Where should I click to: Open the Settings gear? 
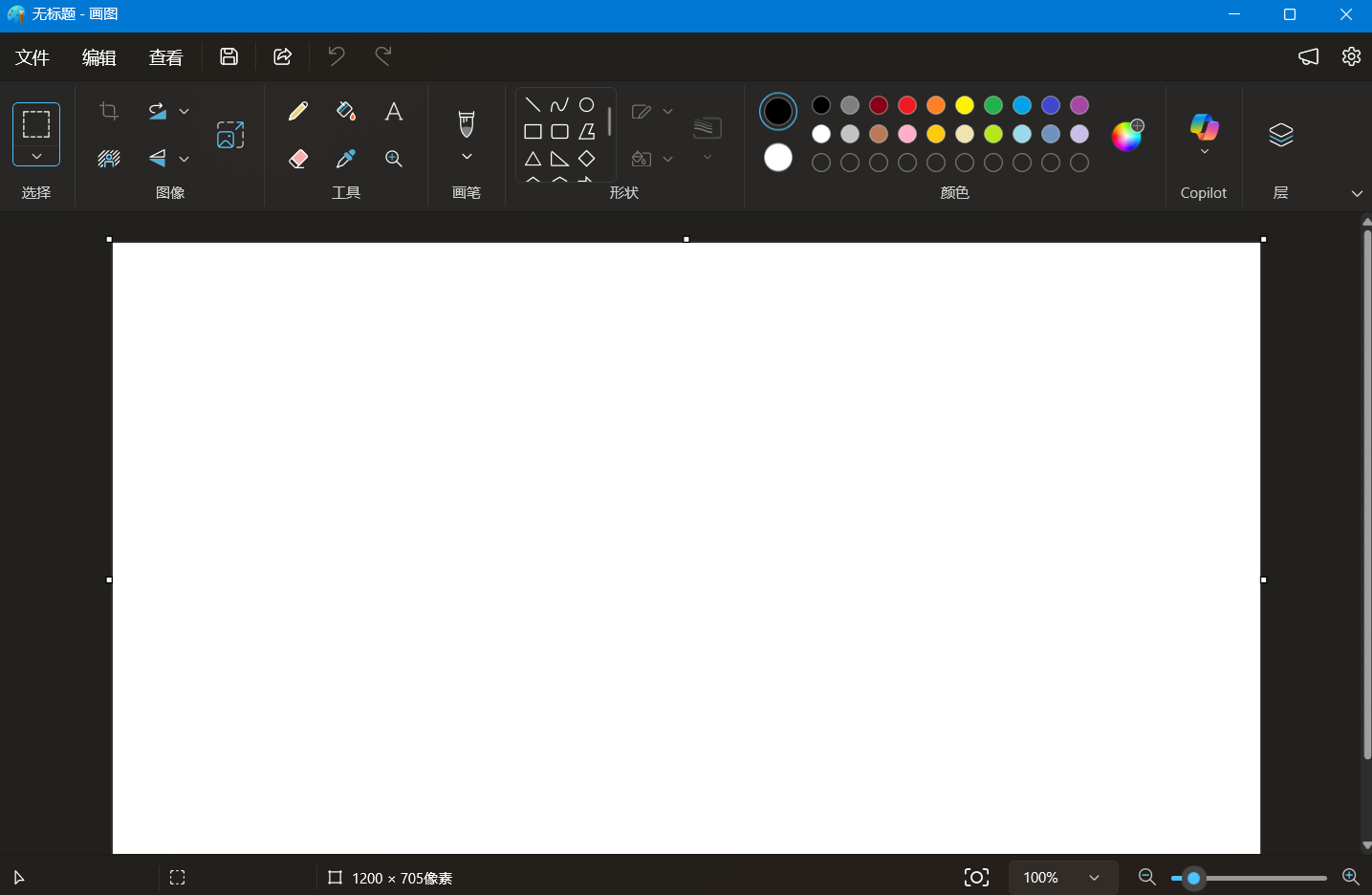[1351, 56]
